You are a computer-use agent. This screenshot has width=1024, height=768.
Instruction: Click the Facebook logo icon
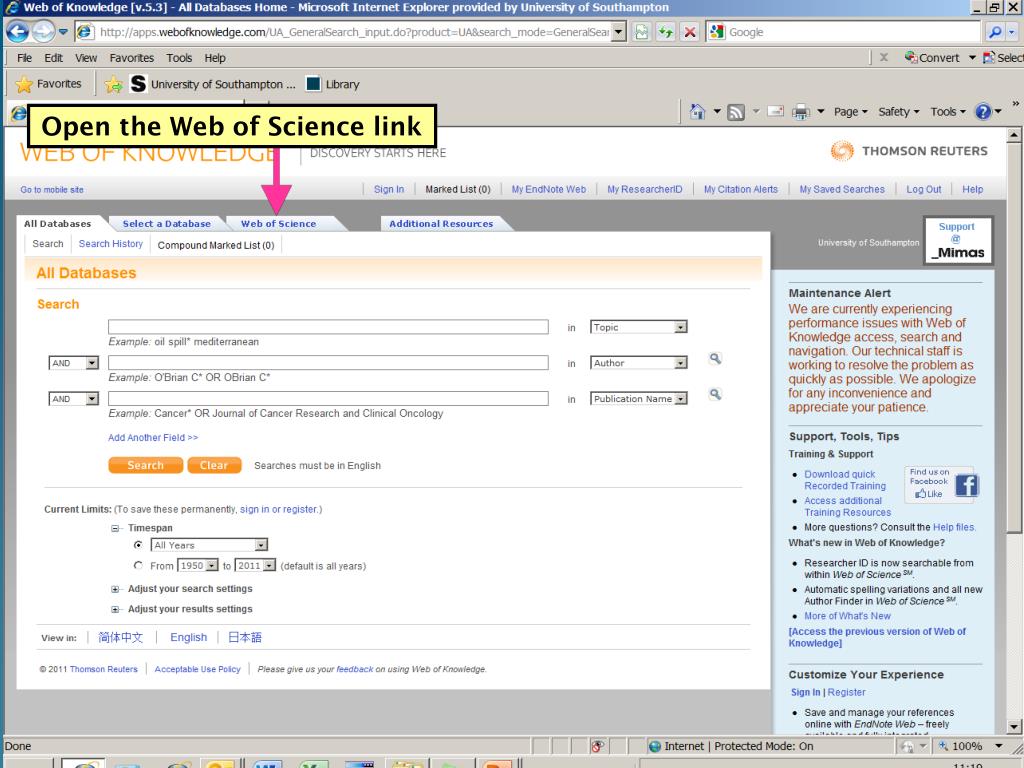(x=967, y=485)
